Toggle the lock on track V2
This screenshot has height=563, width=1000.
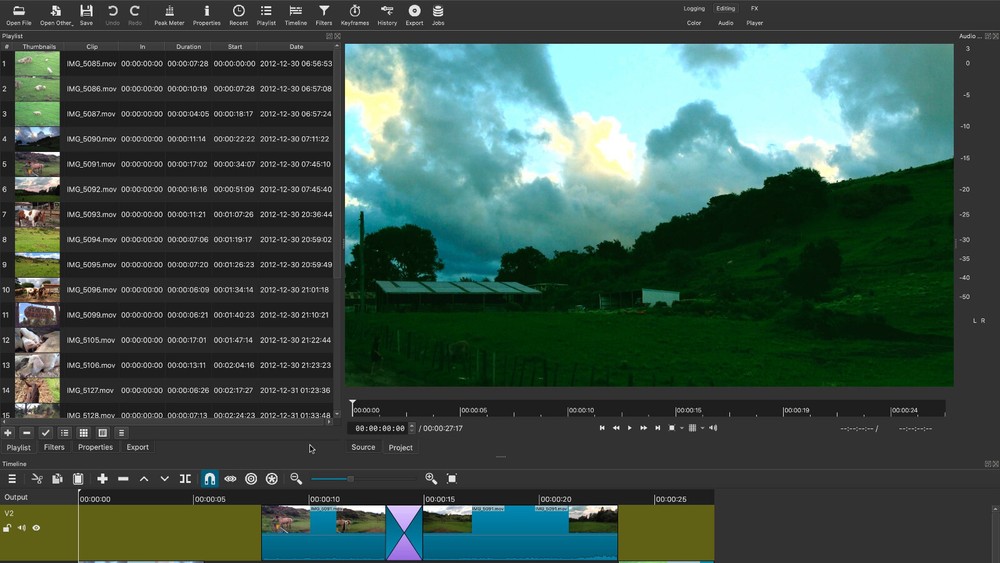tap(7, 528)
